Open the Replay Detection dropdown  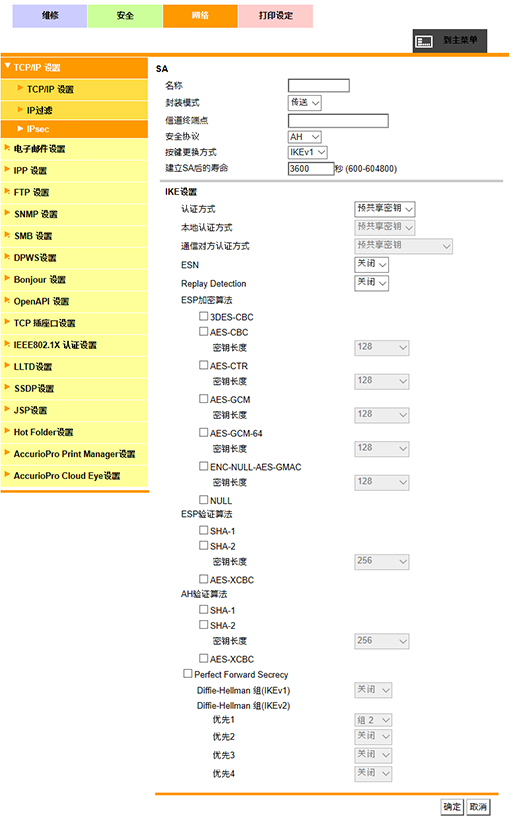pyautogui.click(x=372, y=283)
